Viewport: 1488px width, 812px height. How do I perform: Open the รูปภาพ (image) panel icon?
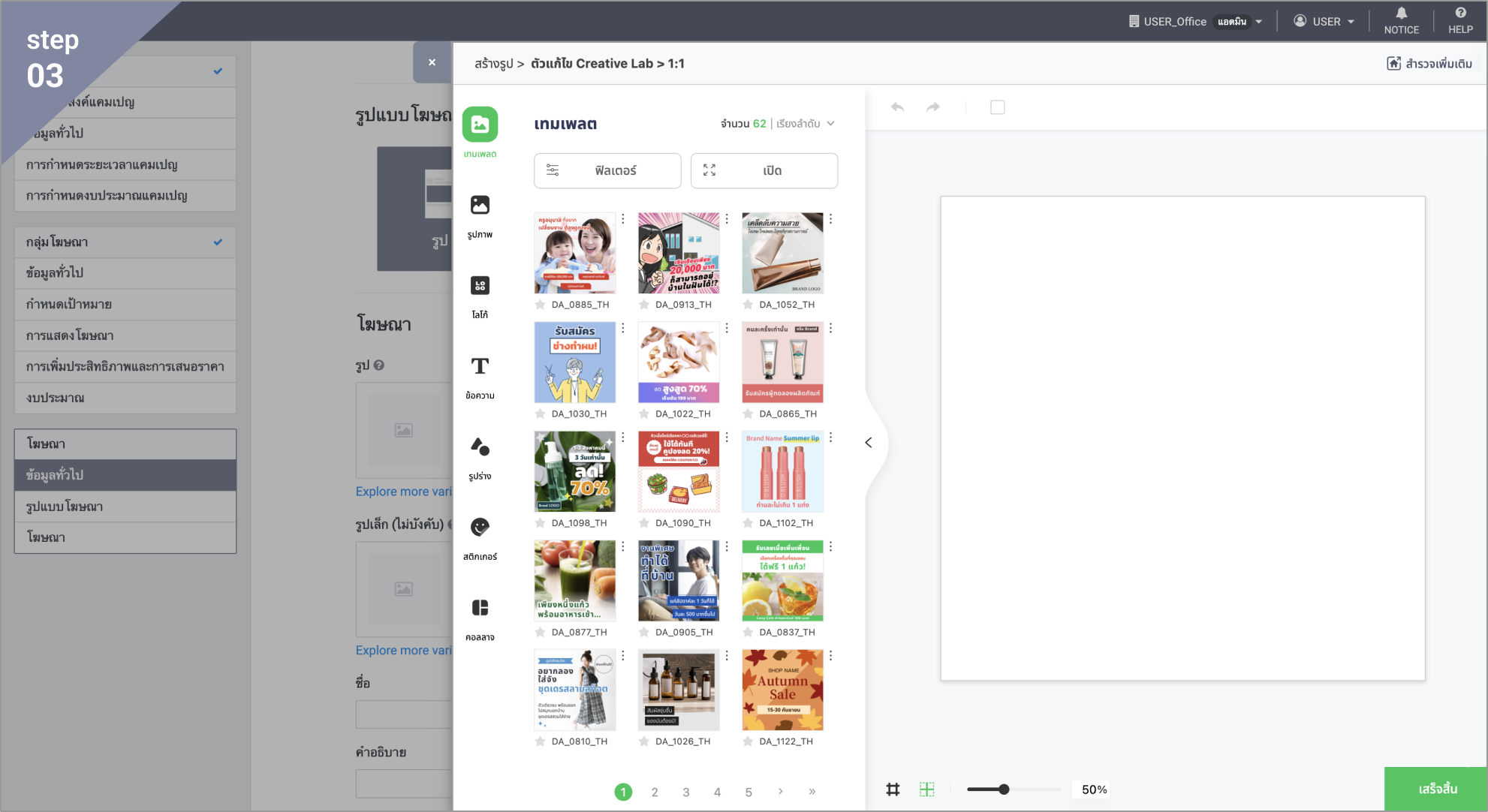(x=480, y=206)
